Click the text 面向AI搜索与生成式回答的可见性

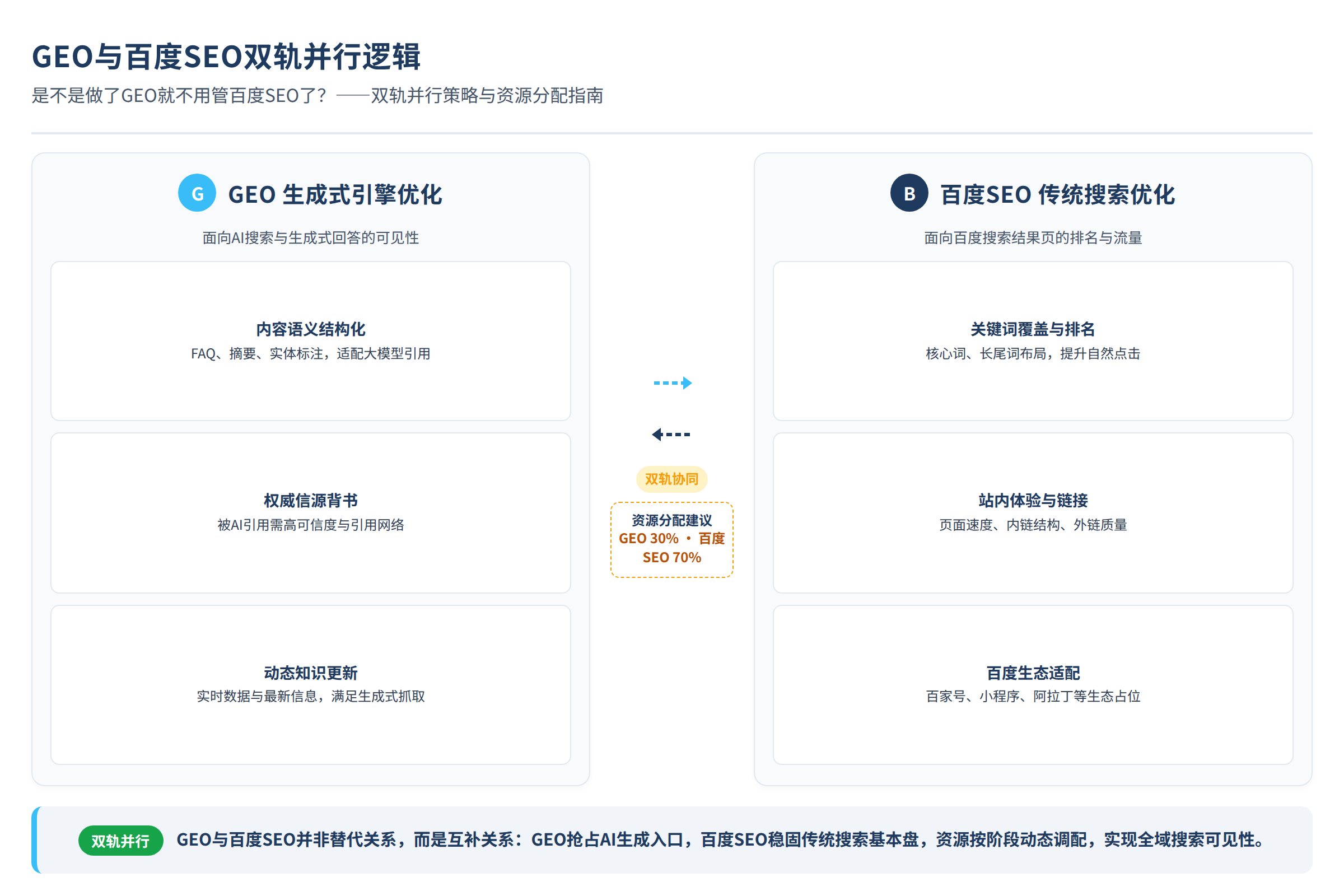pyautogui.click(x=311, y=237)
